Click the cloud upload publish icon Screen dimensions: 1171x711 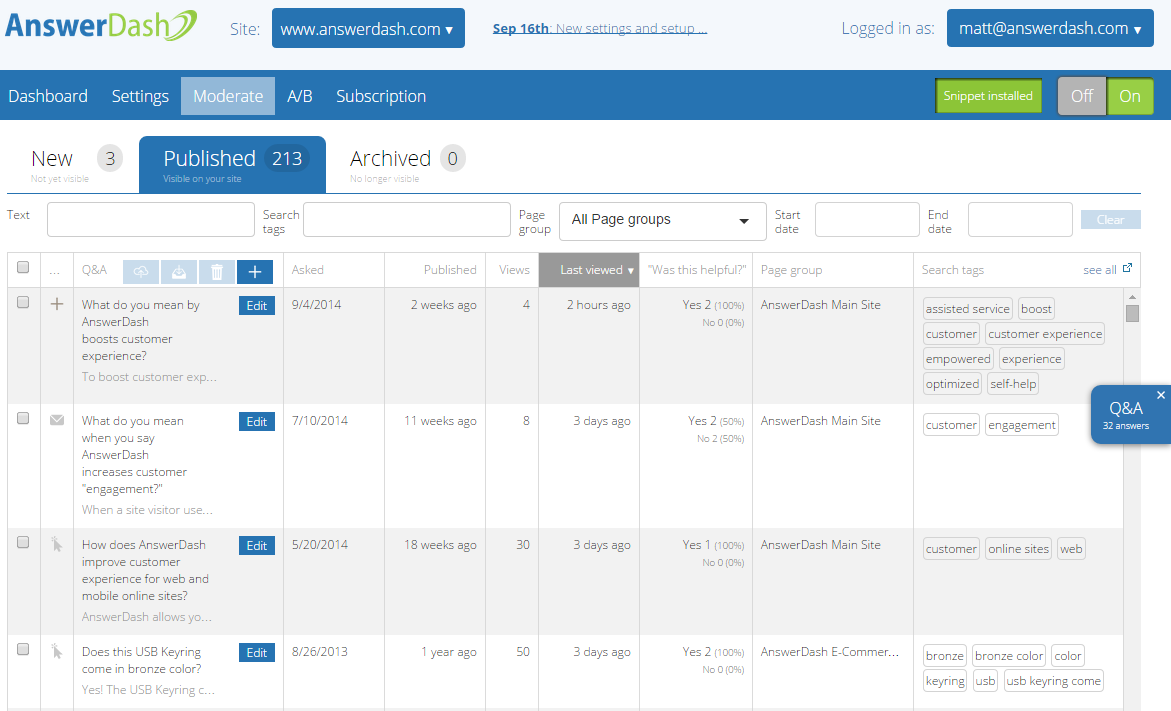pos(140,272)
